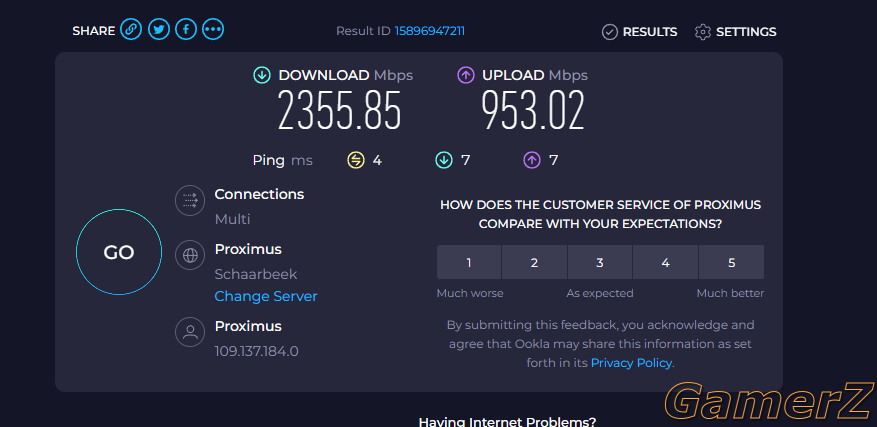Click the download arrow icon beside DOWNLOAD
Viewport: 877px width, 427px height.
click(x=262, y=76)
